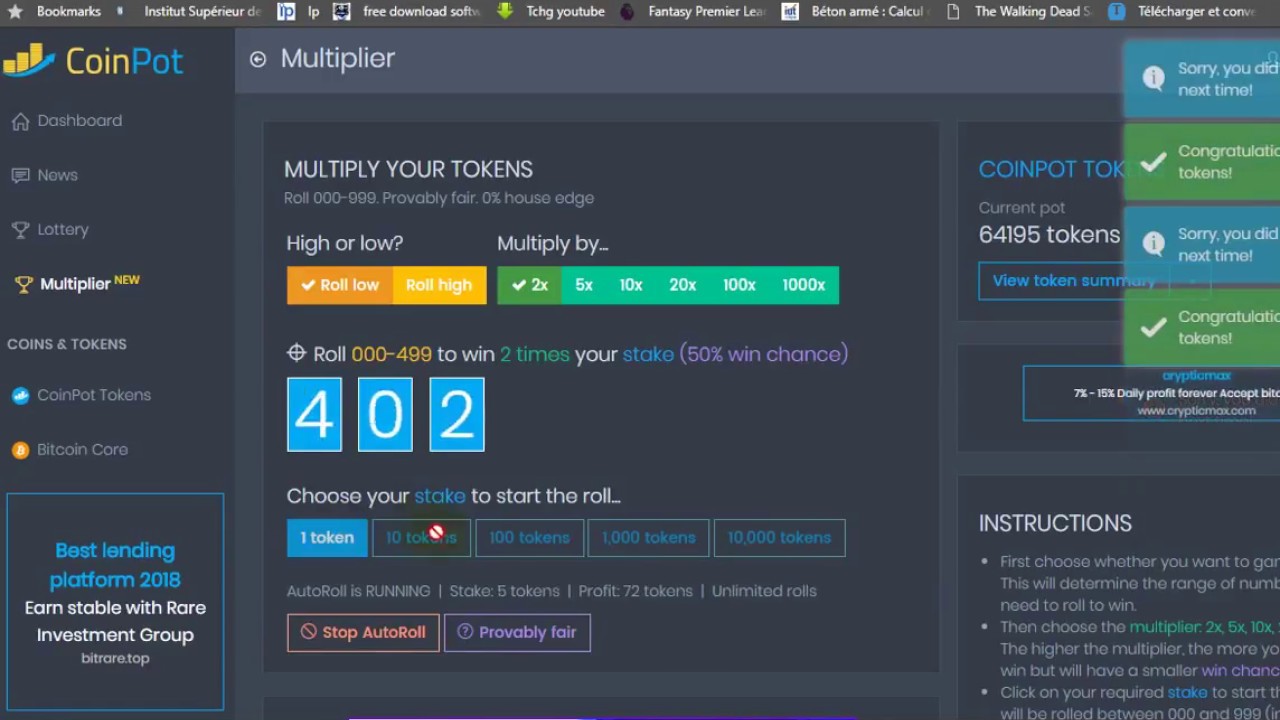Click the View token summary button
The image size is (1280, 720).
tap(1073, 281)
